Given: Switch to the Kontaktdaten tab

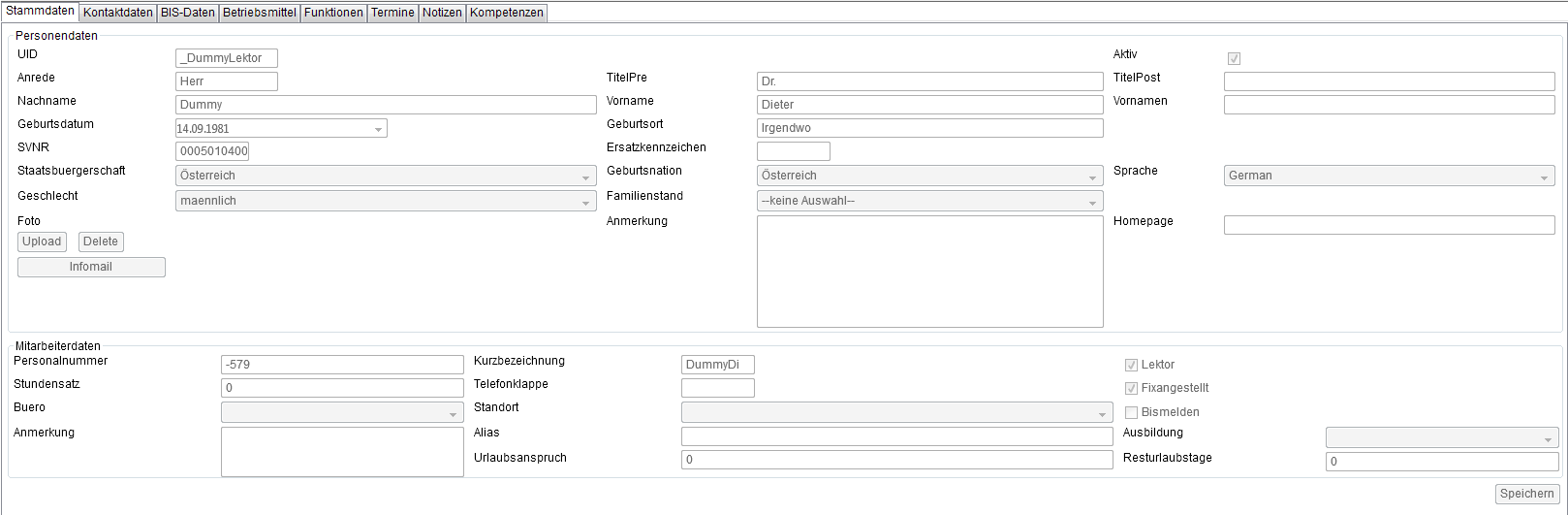Looking at the screenshot, I should pos(117,13).
